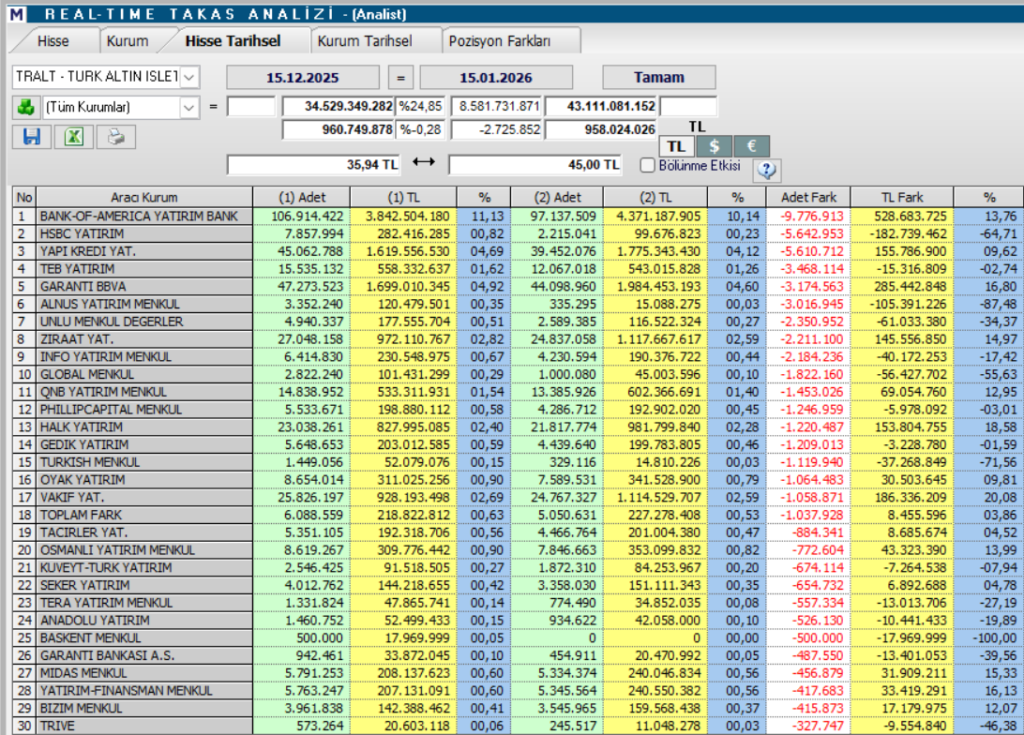Screen dimensions: 1024x735
Task: Sort by (2) Adet column header
Action: pyautogui.click(x=558, y=197)
